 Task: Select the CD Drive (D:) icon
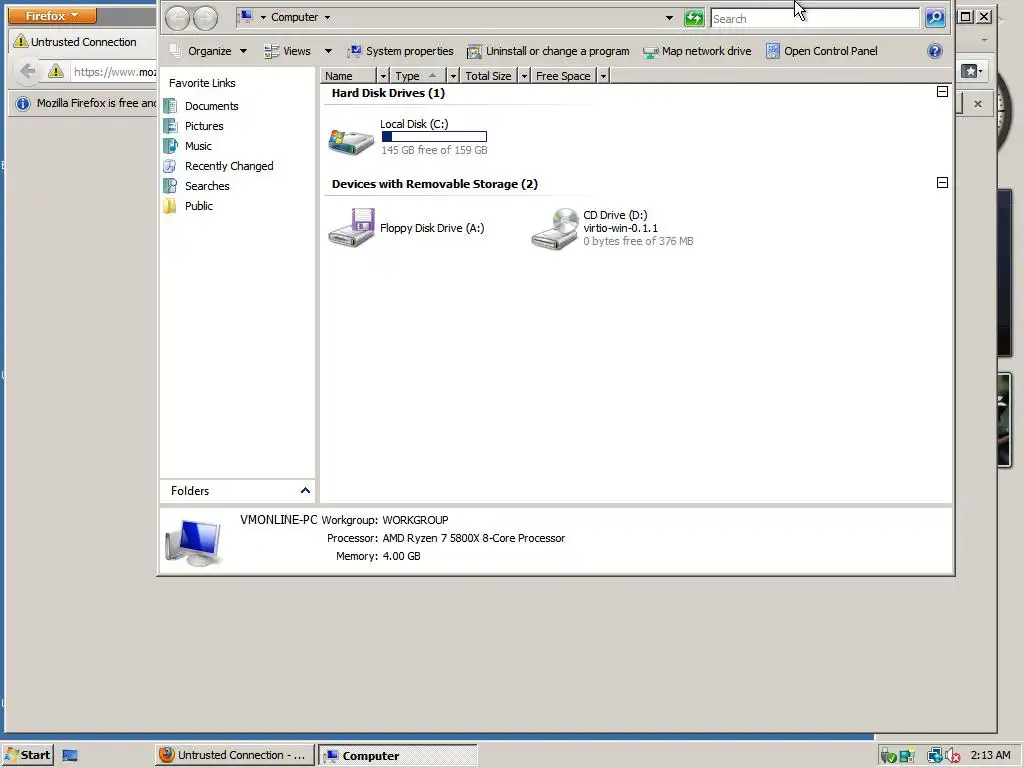(554, 229)
